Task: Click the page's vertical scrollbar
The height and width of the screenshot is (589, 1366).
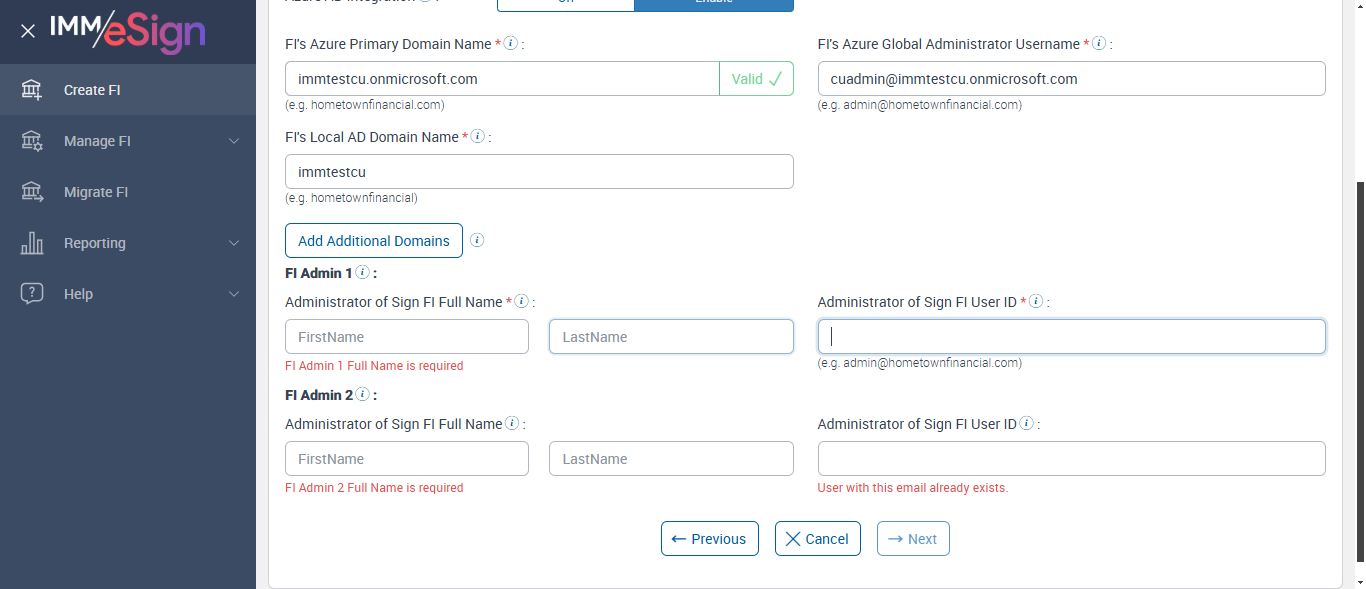Action: (1360, 380)
